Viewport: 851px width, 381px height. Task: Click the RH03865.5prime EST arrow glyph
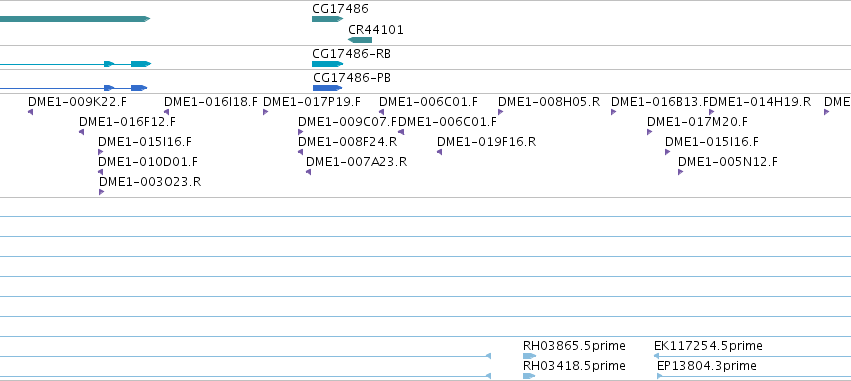coord(529,356)
